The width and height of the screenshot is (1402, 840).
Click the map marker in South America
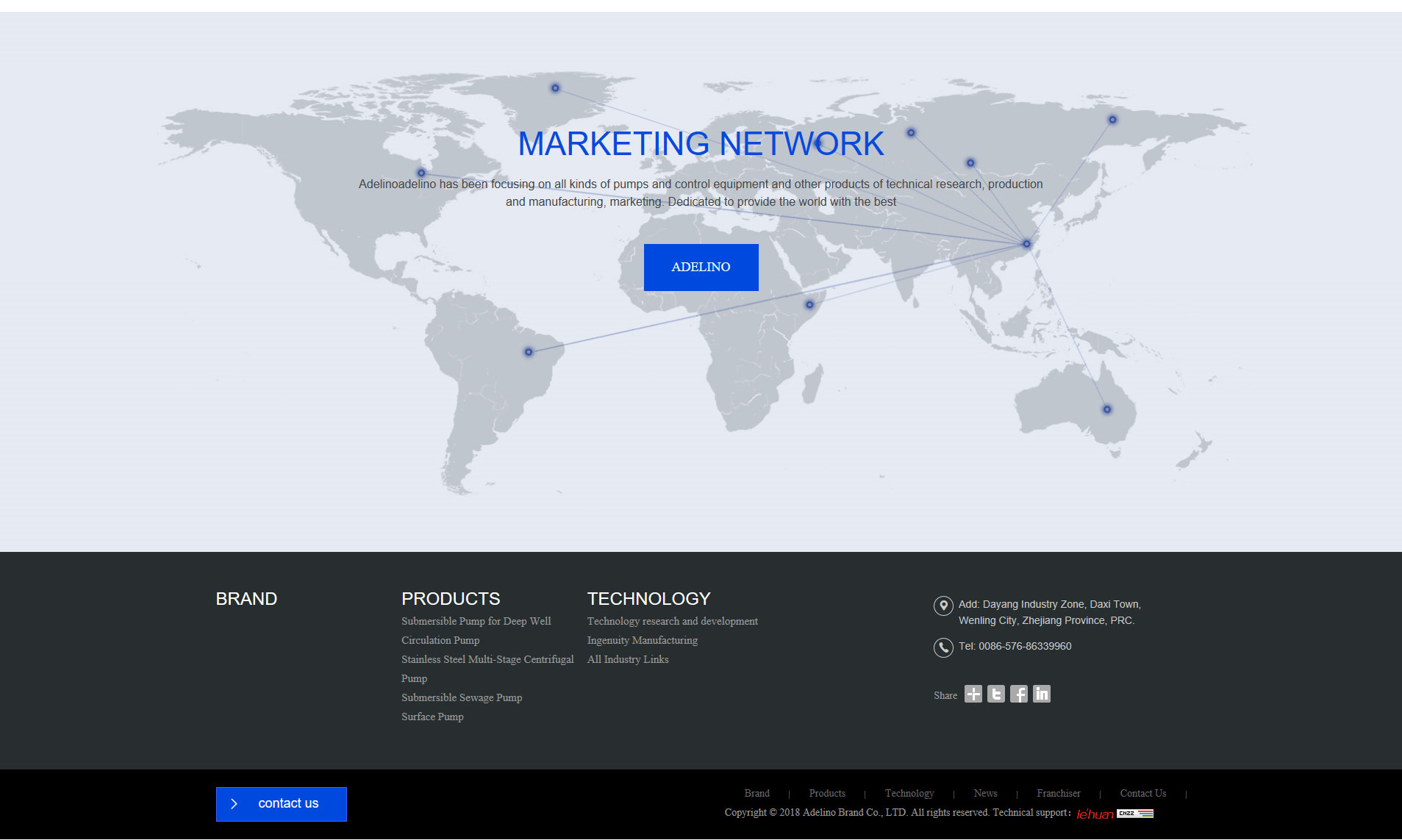[x=528, y=352]
